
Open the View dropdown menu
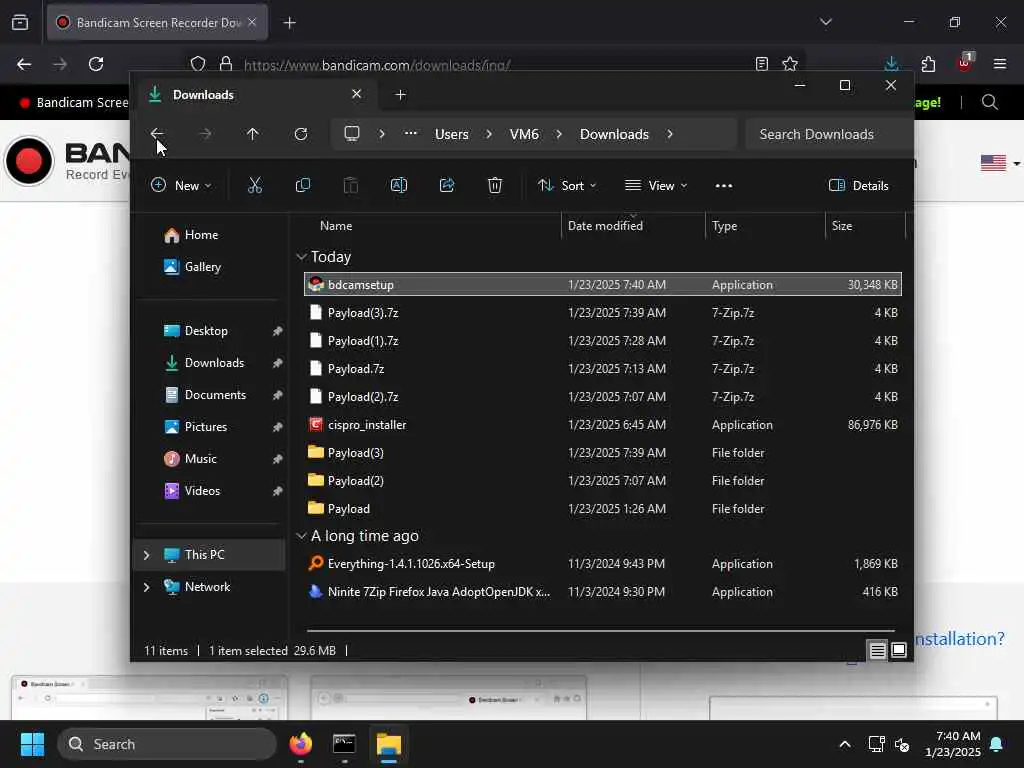tap(656, 185)
